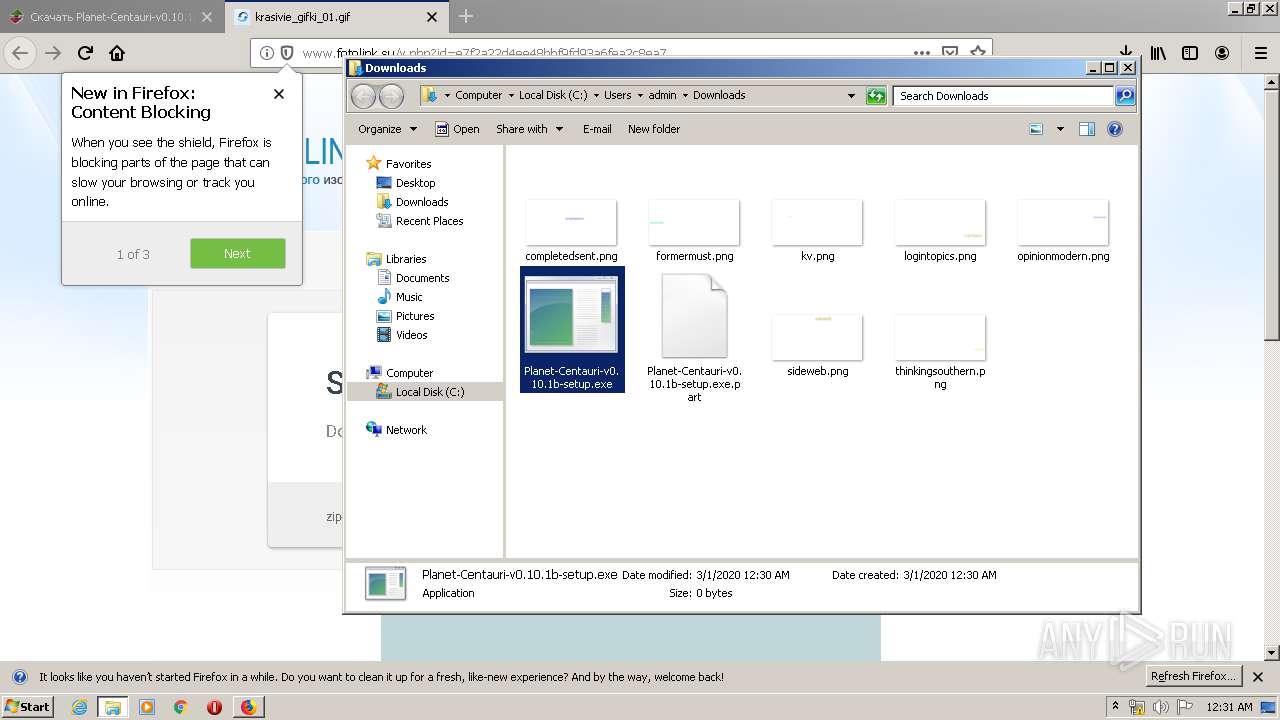This screenshot has height=720, width=1280.
Task: Click Search Downloads field
Action: point(1003,96)
